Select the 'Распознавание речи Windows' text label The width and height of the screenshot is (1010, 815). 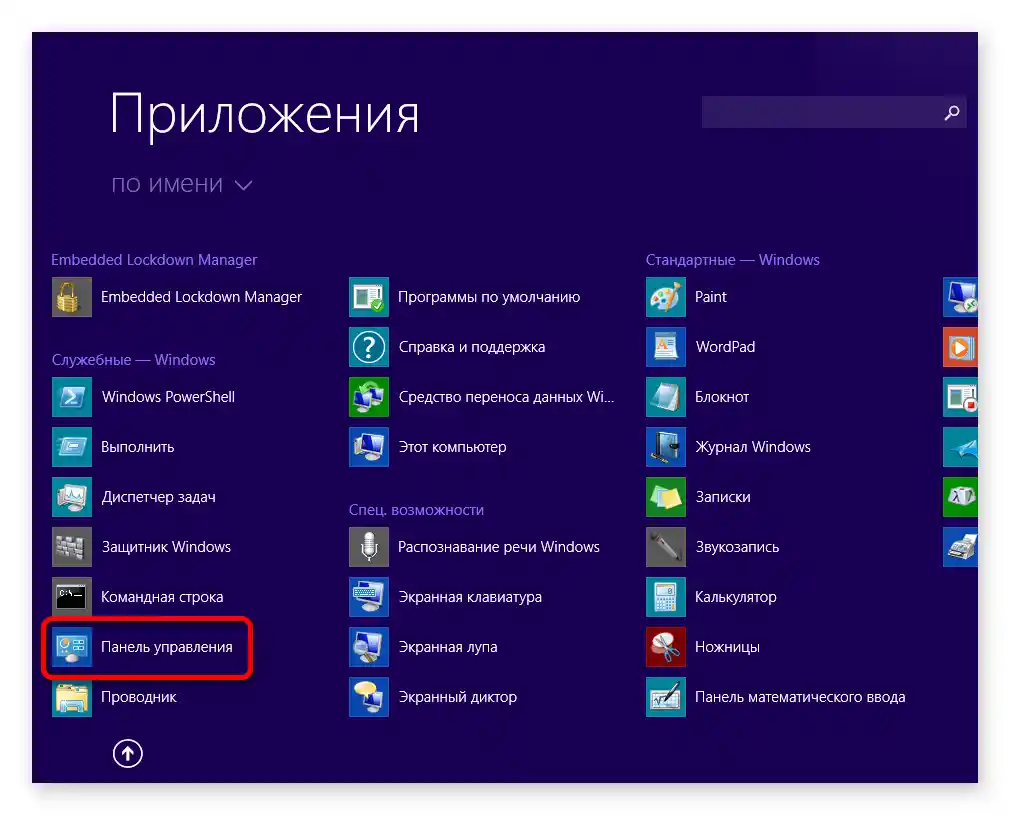click(499, 547)
